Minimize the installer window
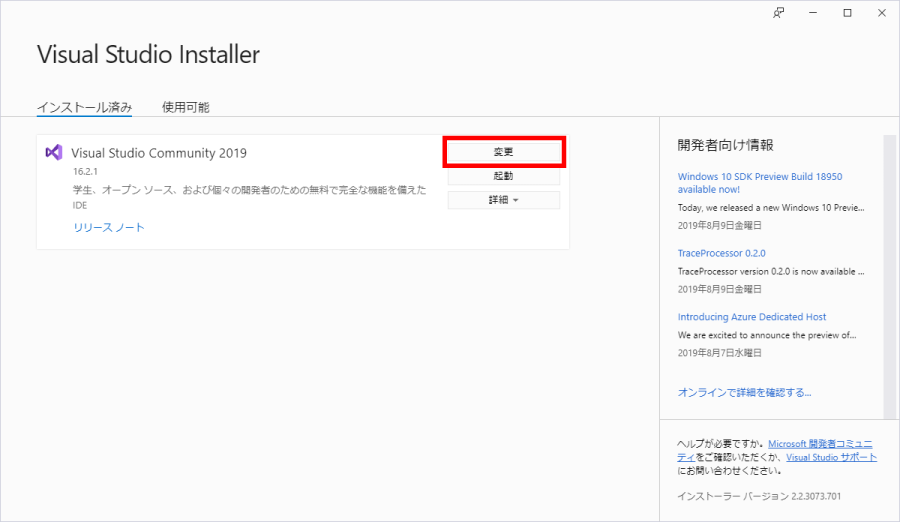This screenshot has width=900, height=522. [813, 13]
